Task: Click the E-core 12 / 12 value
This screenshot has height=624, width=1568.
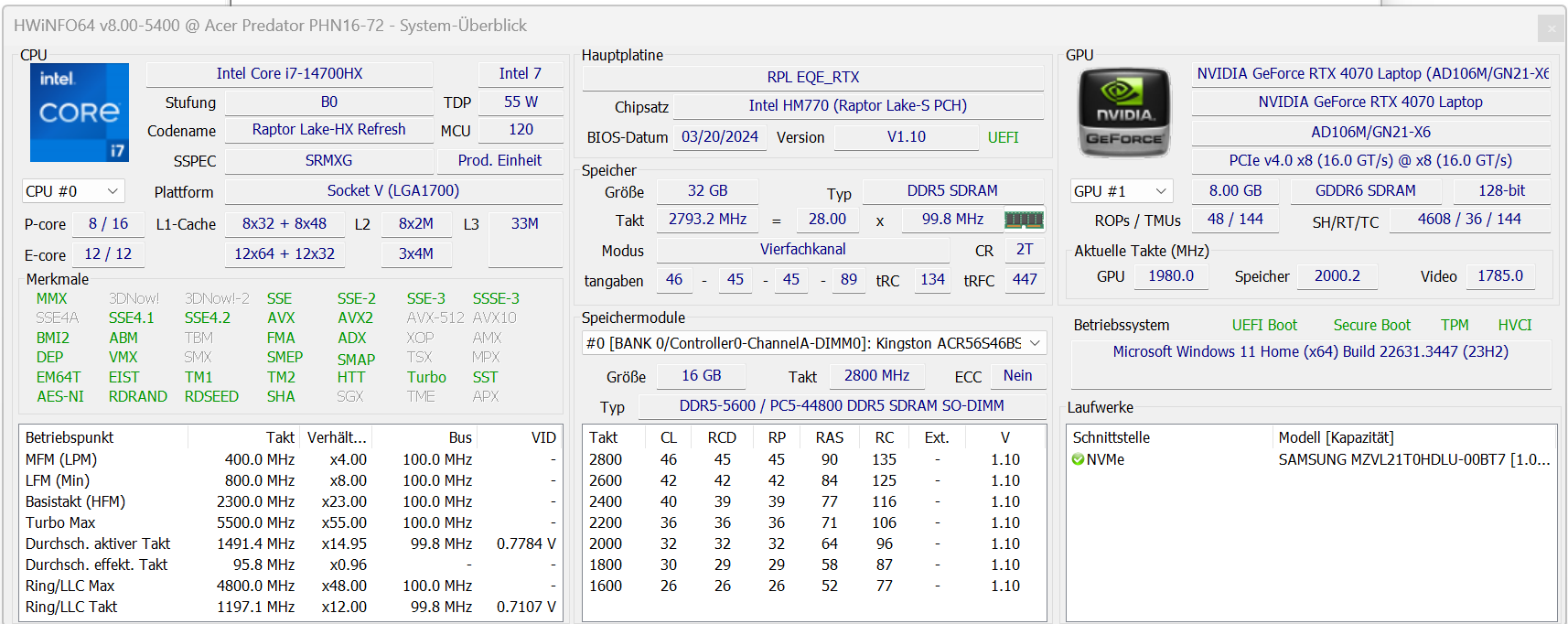Action: [108, 253]
